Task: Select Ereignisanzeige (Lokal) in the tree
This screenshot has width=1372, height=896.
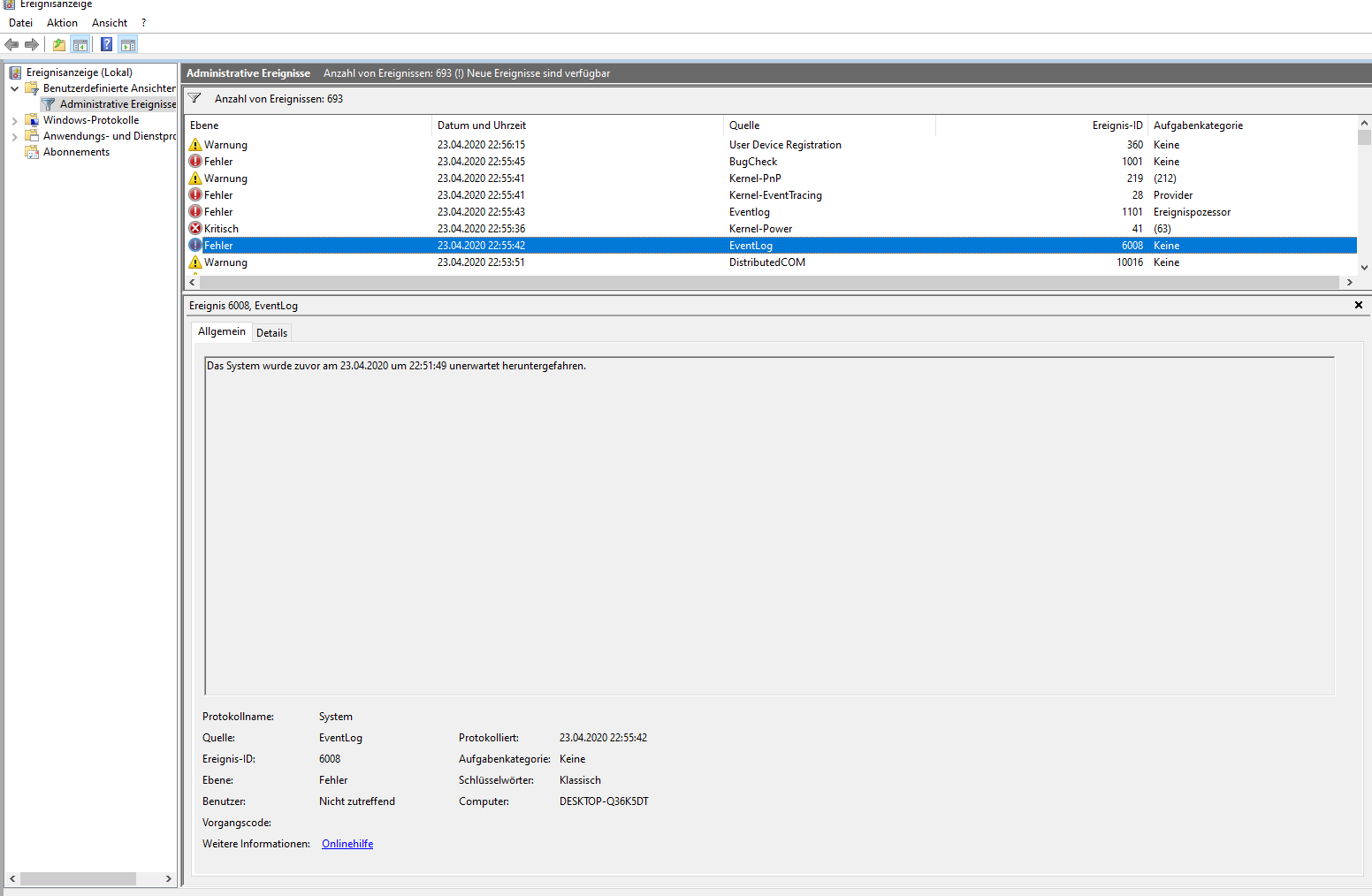Action: click(x=80, y=72)
